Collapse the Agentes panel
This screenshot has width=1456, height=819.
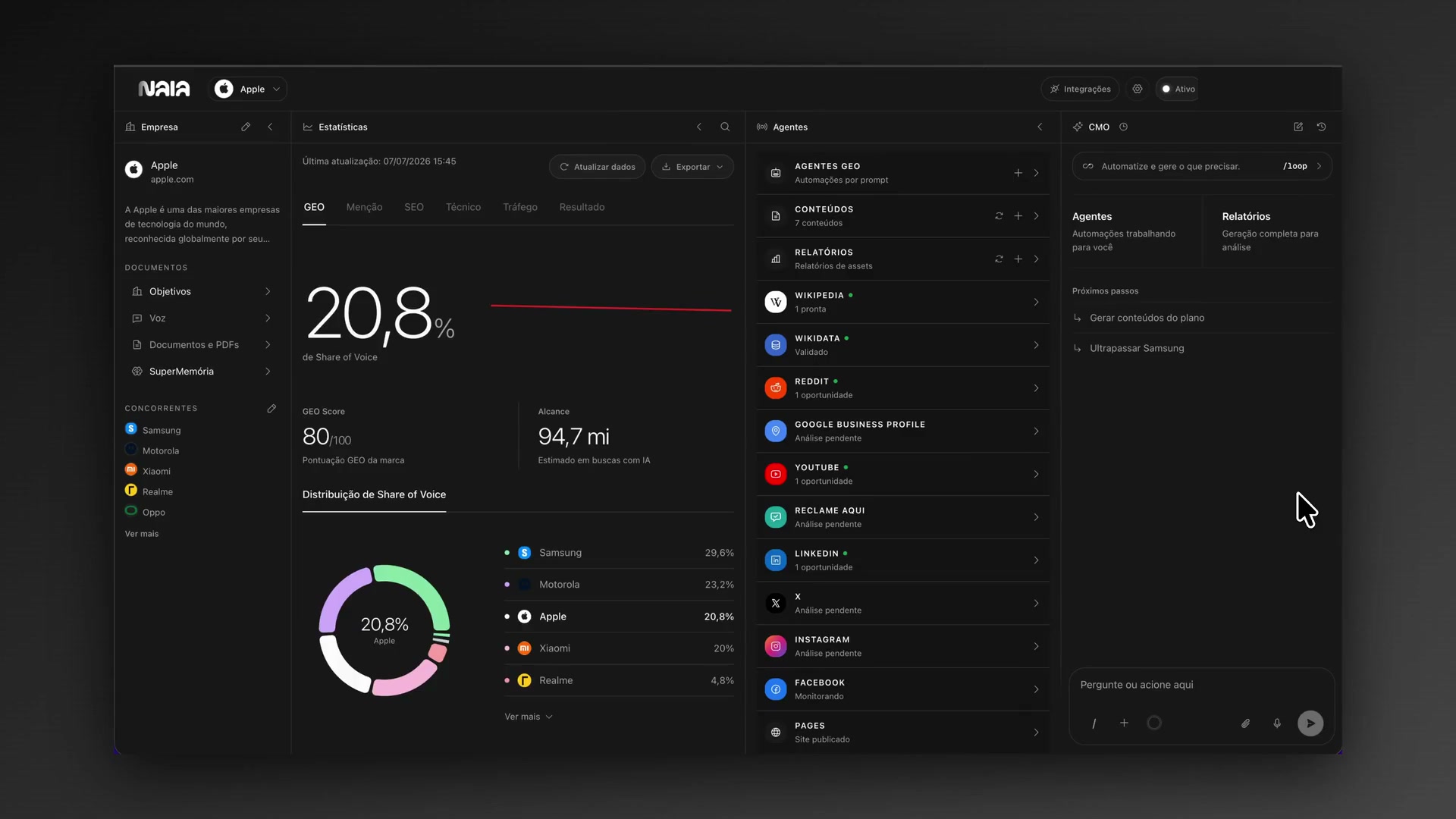pyautogui.click(x=1040, y=127)
